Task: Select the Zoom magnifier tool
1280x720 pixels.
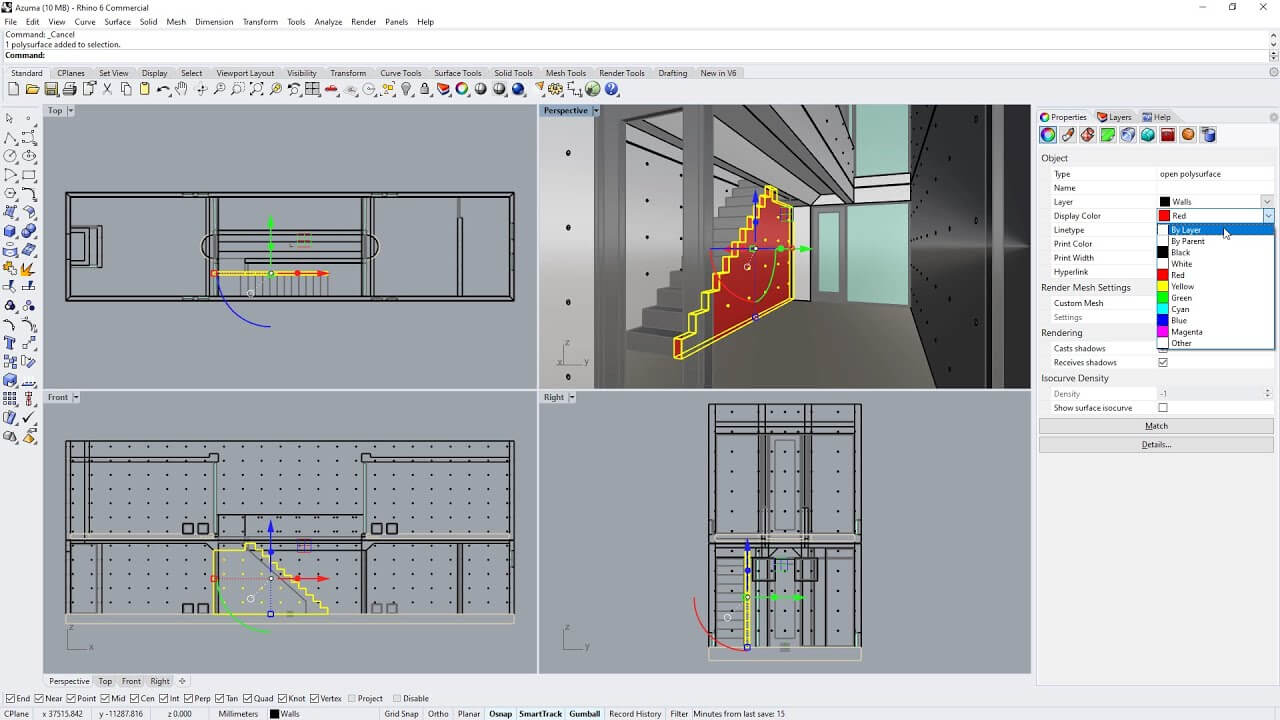Action: tap(219, 89)
